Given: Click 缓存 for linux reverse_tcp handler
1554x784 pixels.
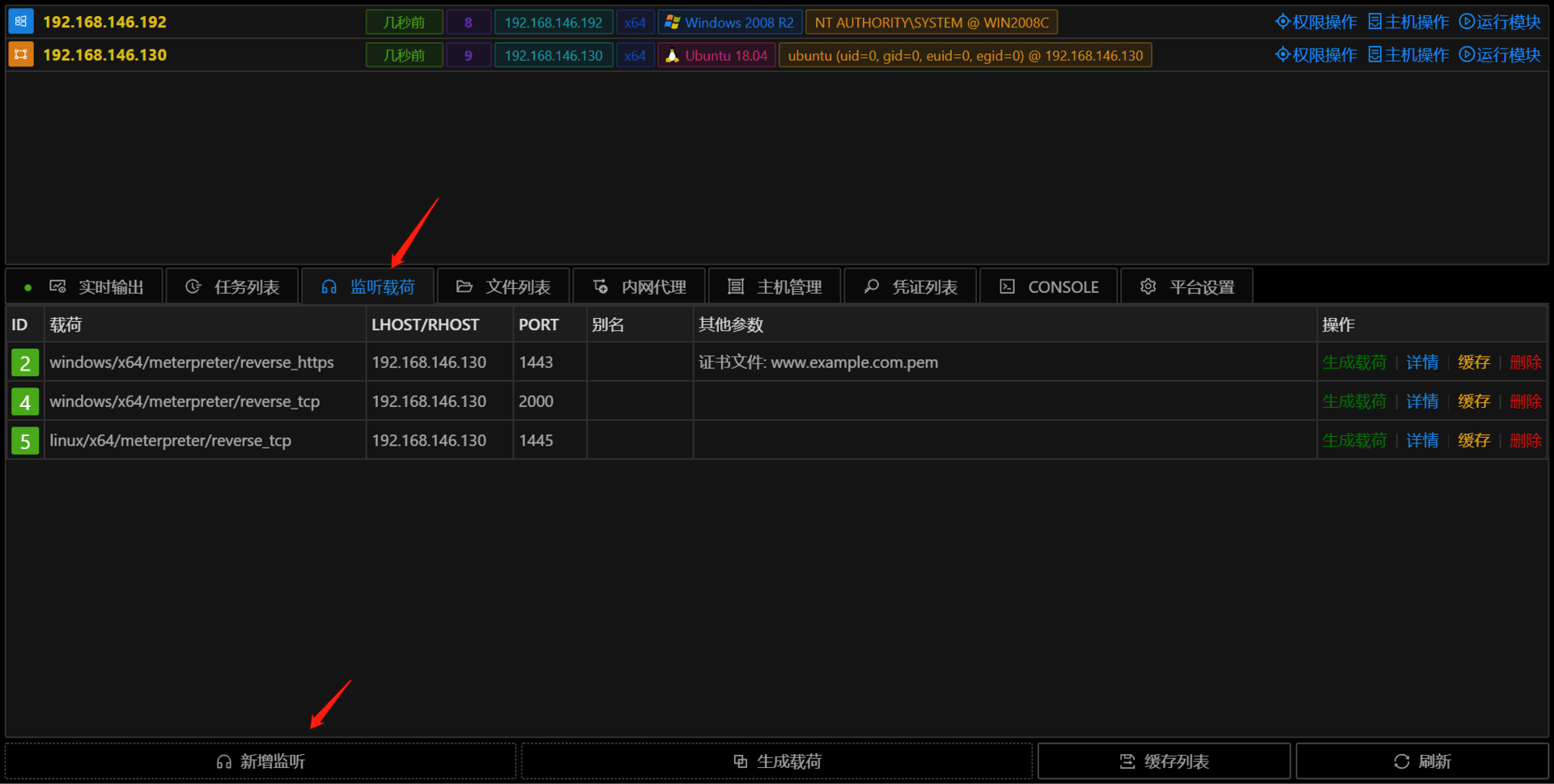Looking at the screenshot, I should pyautogui.click(x=1474, y=441).
